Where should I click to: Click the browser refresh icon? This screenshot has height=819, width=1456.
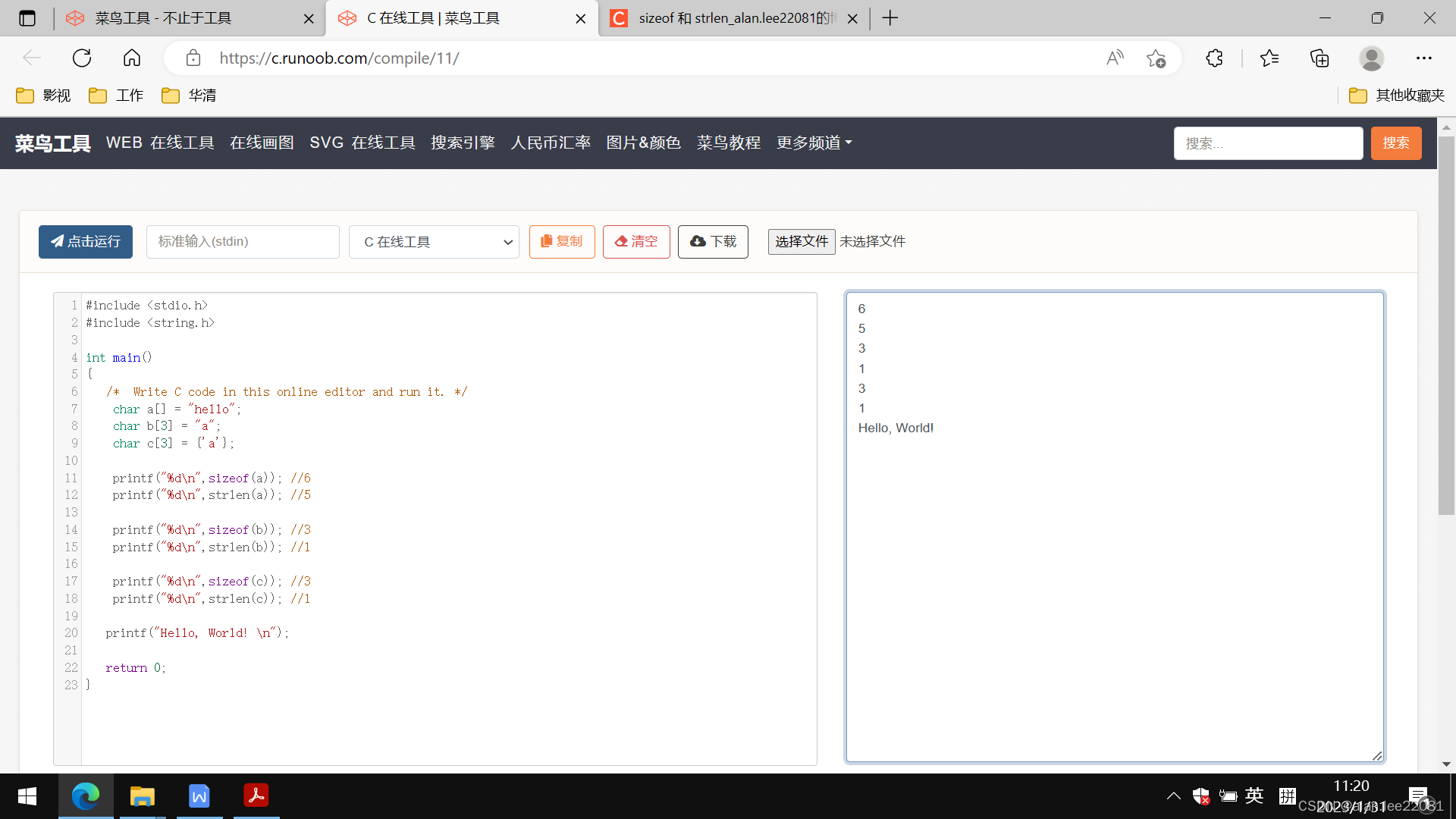click(x=82, y=58)
